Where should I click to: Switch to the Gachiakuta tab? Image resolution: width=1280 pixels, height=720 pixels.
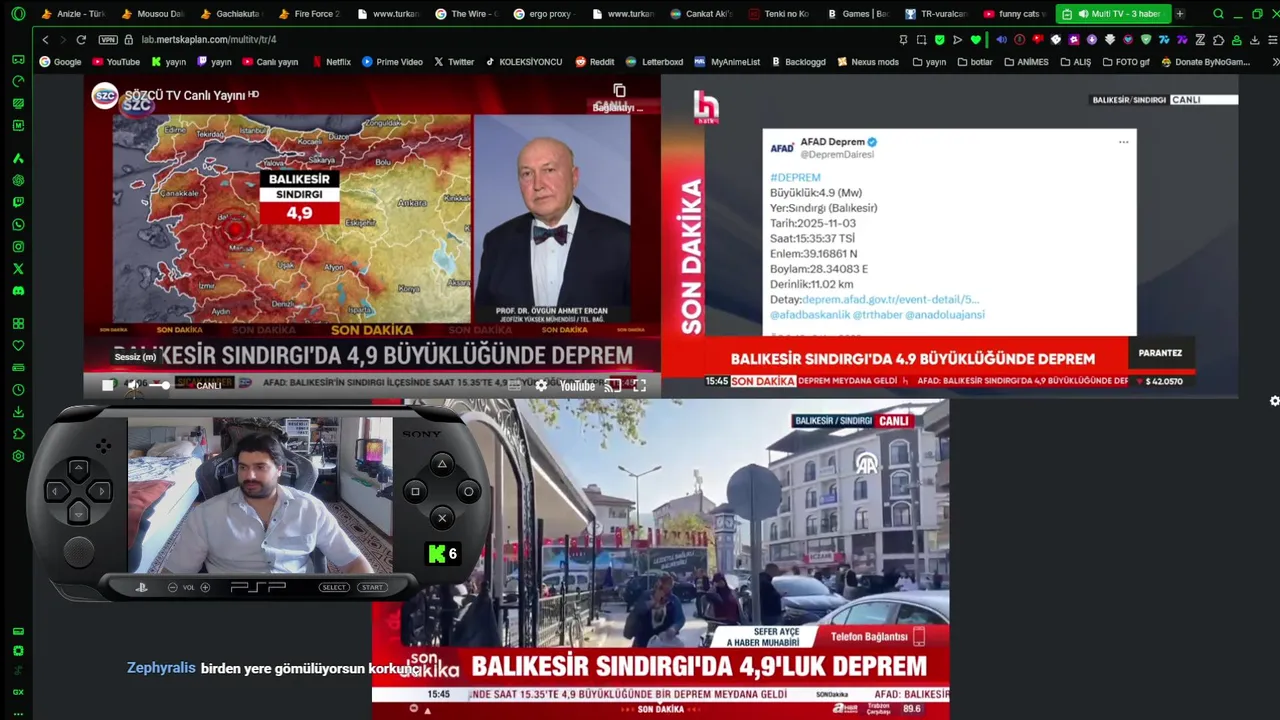pyautogui.click(x=230, y=14)
